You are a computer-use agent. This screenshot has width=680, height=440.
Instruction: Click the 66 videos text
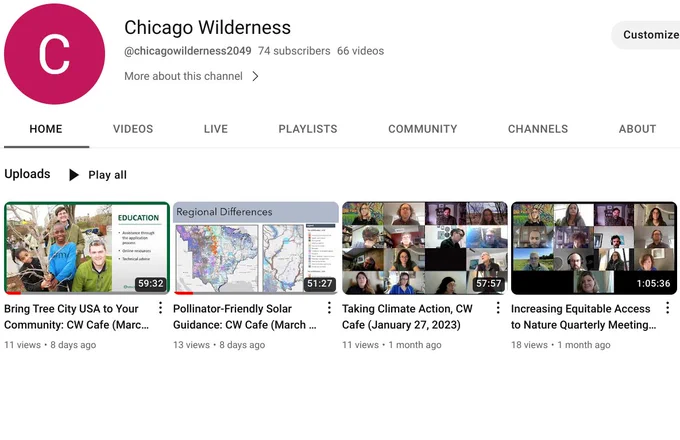coord(360,51)
